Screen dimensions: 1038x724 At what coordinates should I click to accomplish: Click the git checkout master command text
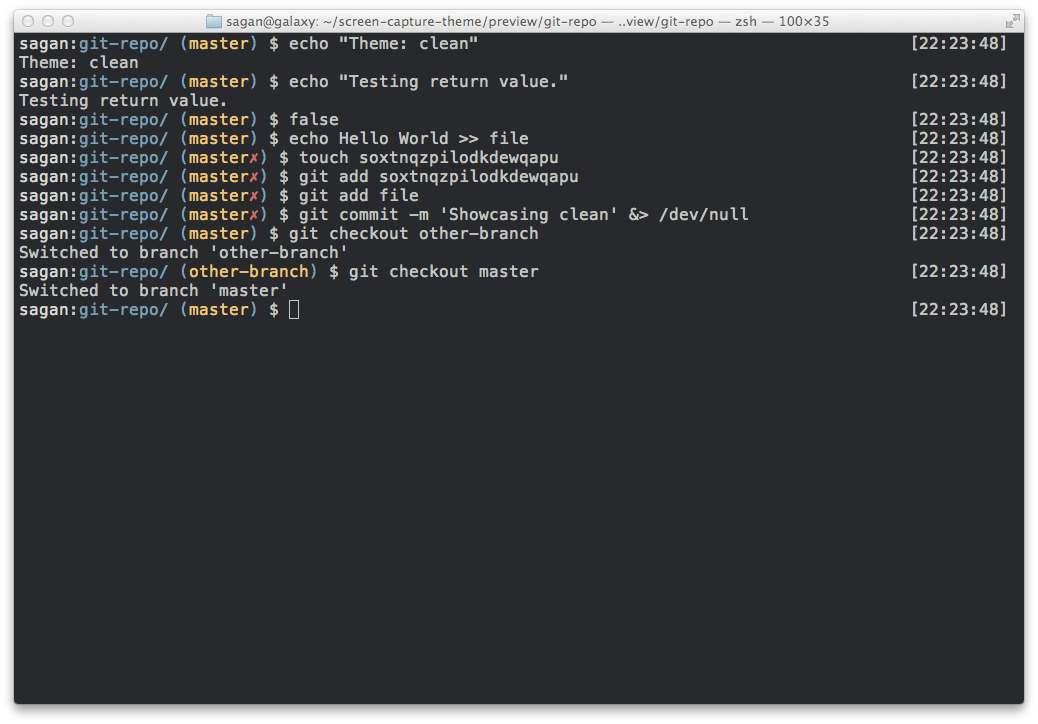tap(443, 271)
